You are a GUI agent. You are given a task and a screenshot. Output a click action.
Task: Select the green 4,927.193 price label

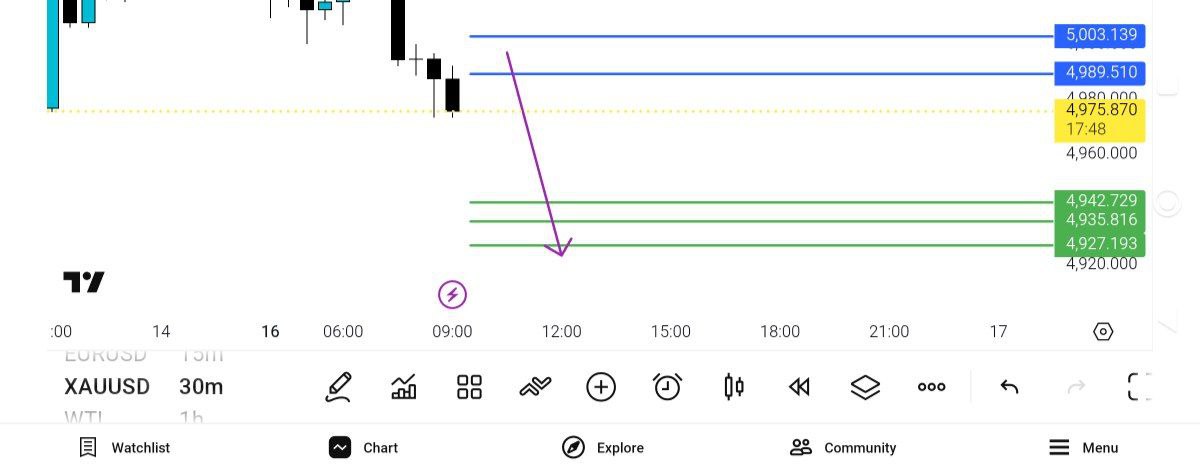1100,244
